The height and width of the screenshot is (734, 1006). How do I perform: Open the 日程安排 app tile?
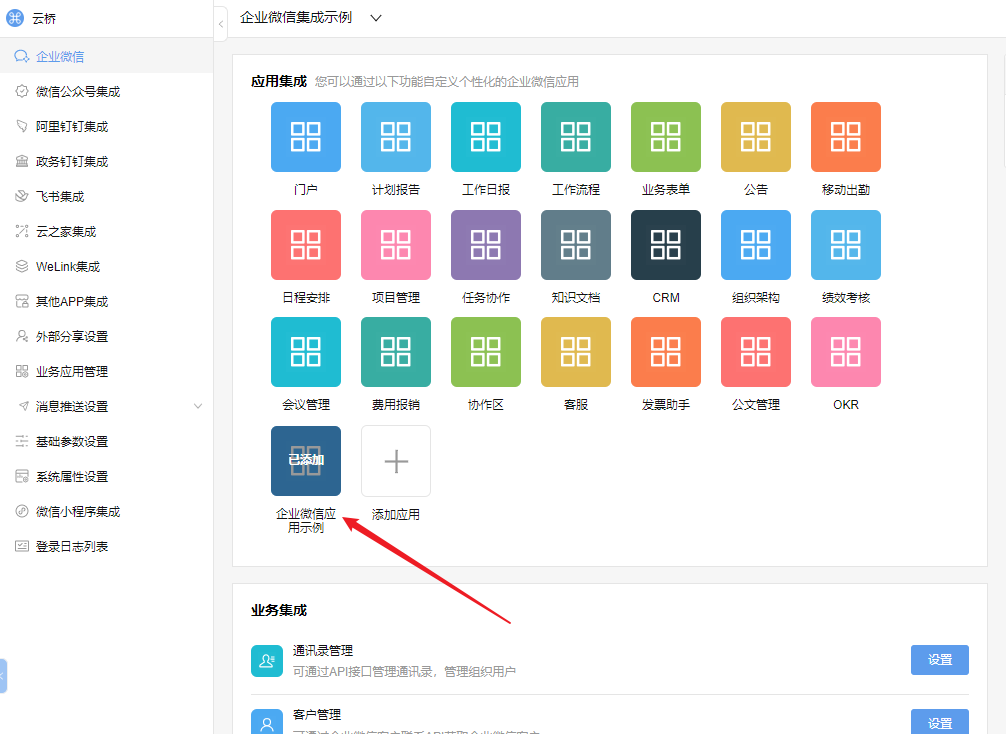click(305, 244)
